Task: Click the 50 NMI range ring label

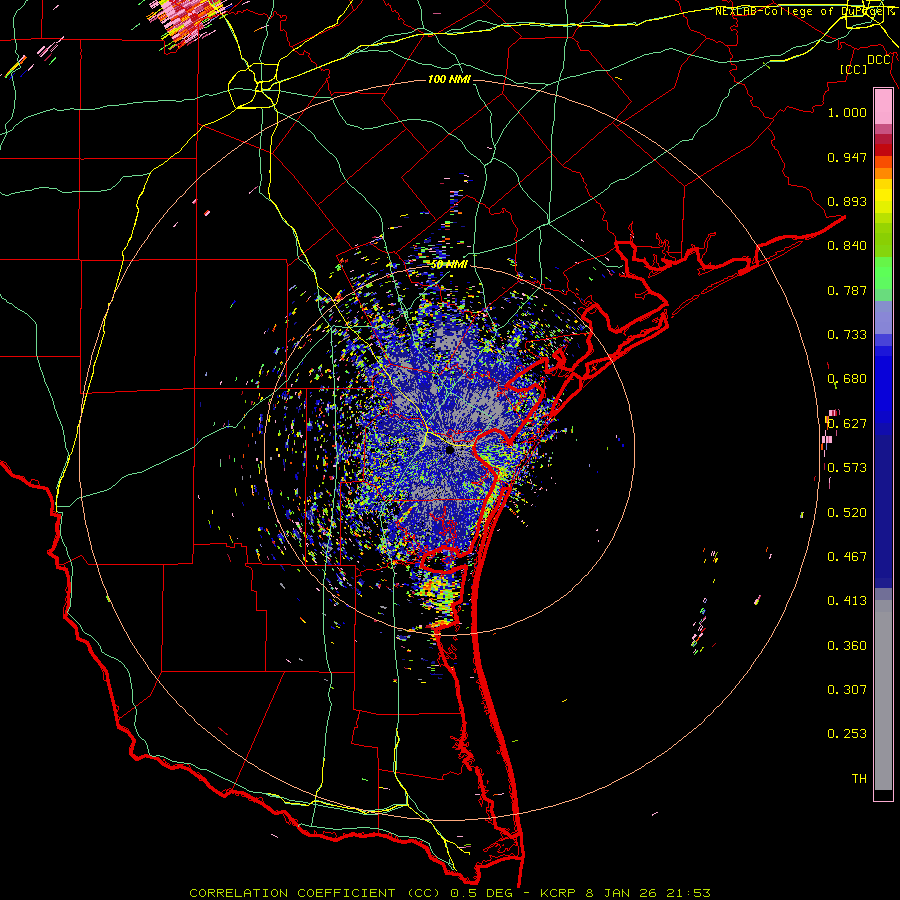Action: pos(449,265)
